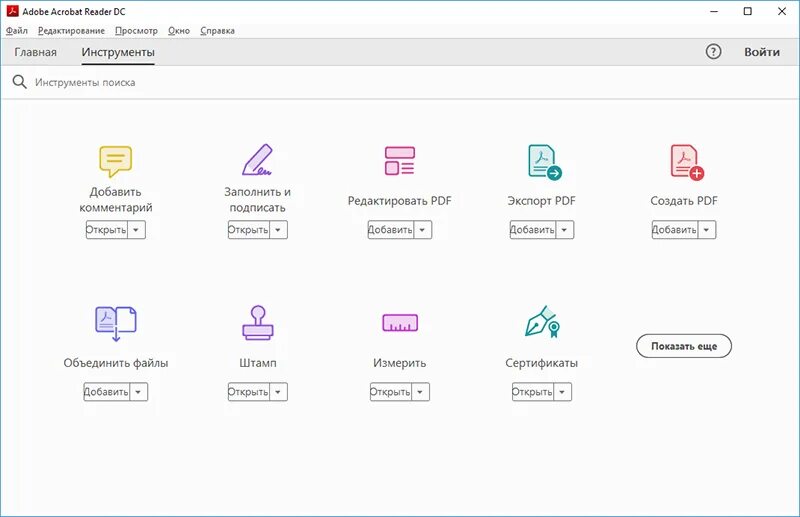This screenshot has width=800, height=517.
Task: Switch to the Главная tab
Action: pos(35,52)
